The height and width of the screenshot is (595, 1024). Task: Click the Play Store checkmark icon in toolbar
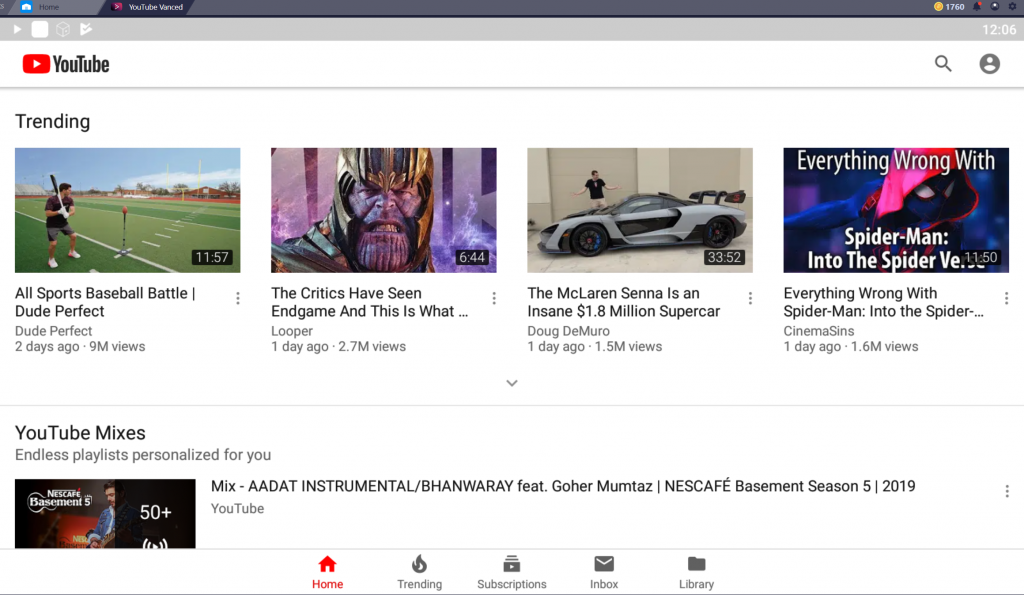click(86, 29)
